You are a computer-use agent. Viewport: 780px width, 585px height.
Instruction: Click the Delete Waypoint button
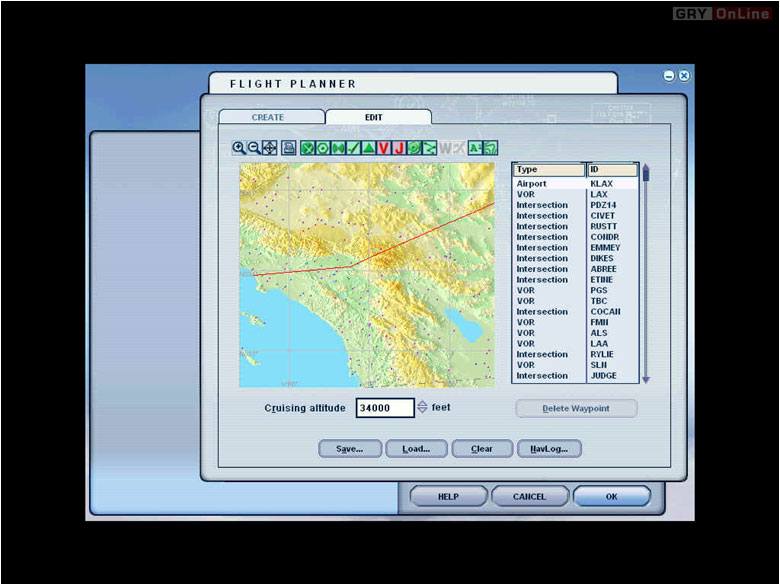tap(576, 408)
